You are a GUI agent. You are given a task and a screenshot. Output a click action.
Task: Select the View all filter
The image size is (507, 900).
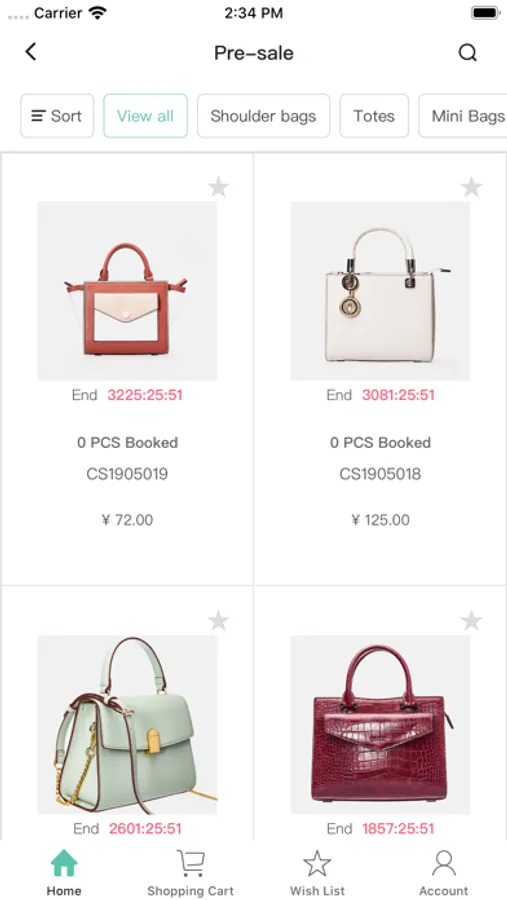tap(145, 116)
